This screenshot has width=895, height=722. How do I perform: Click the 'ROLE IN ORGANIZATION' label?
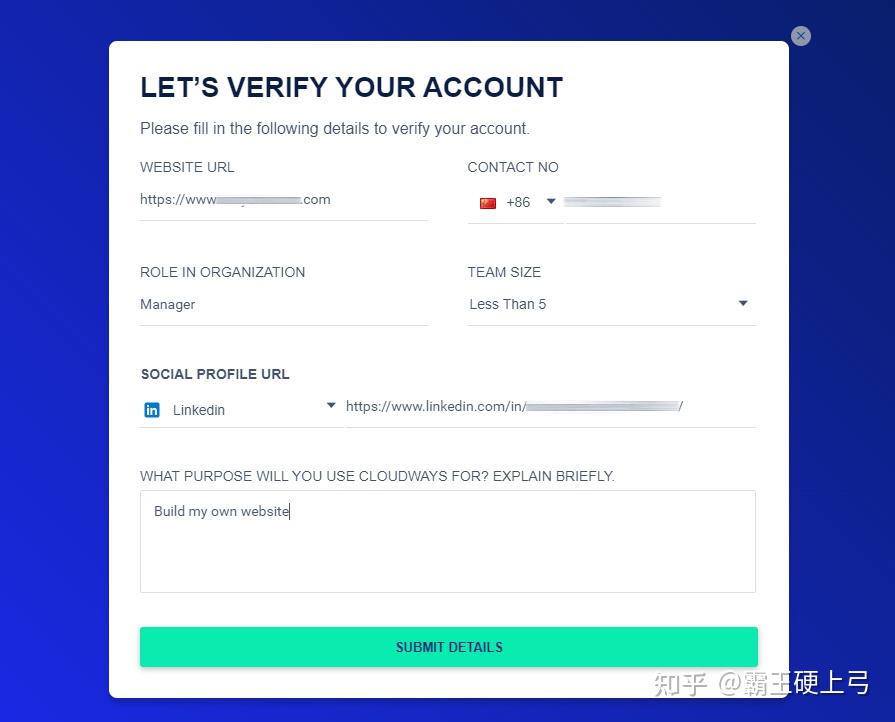click(222, 272)
